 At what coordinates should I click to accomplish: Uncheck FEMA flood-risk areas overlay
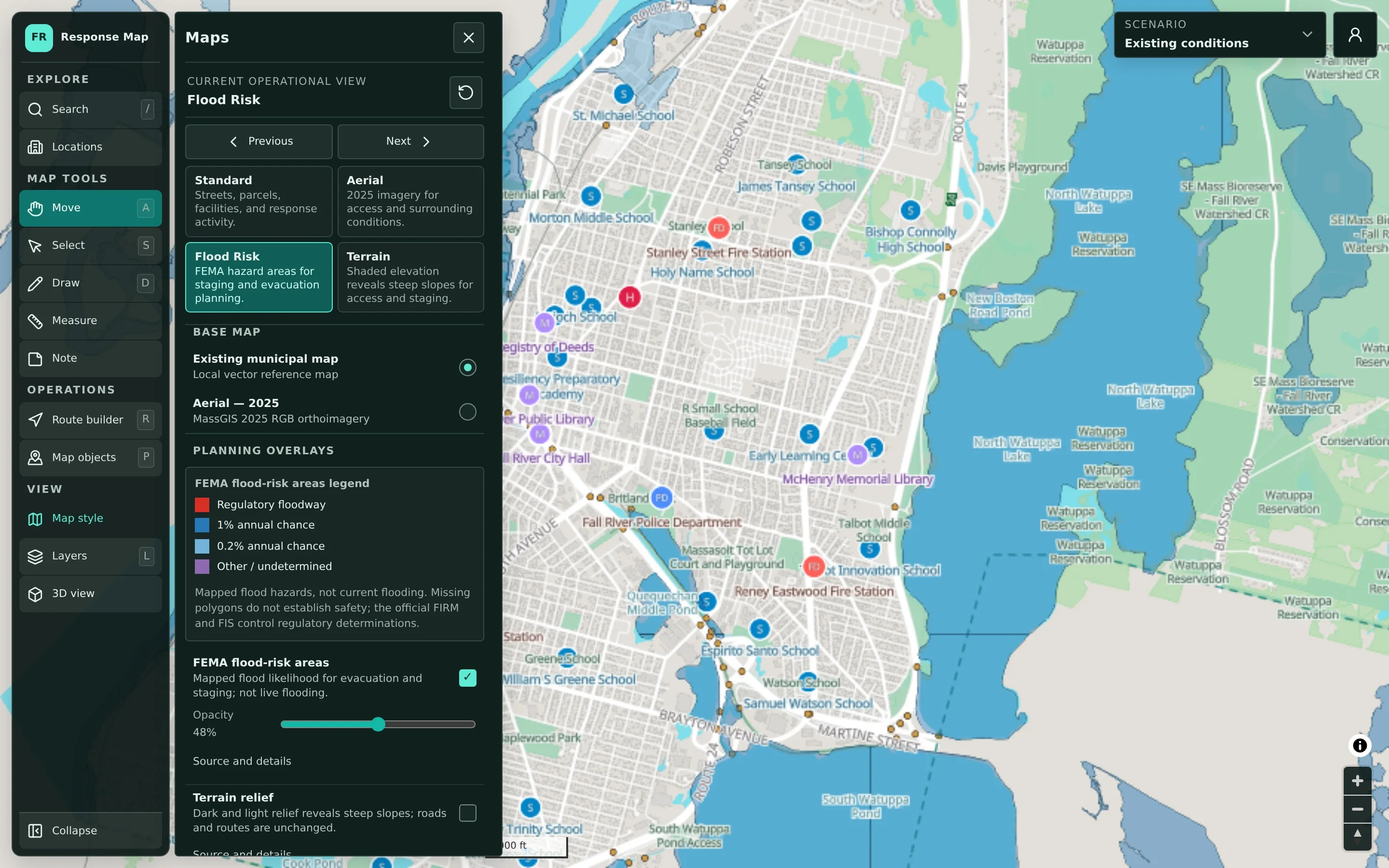pyautogui.click(x=467, y=678)
